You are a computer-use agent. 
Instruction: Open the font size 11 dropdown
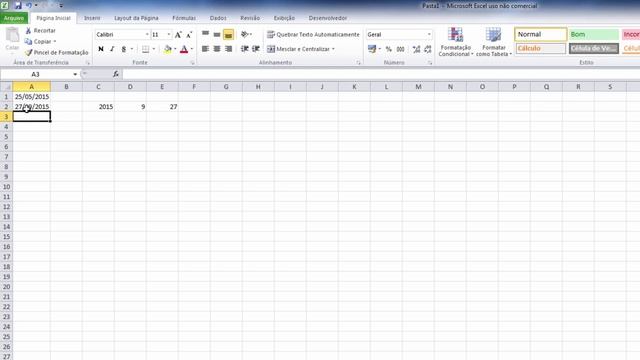169,35
